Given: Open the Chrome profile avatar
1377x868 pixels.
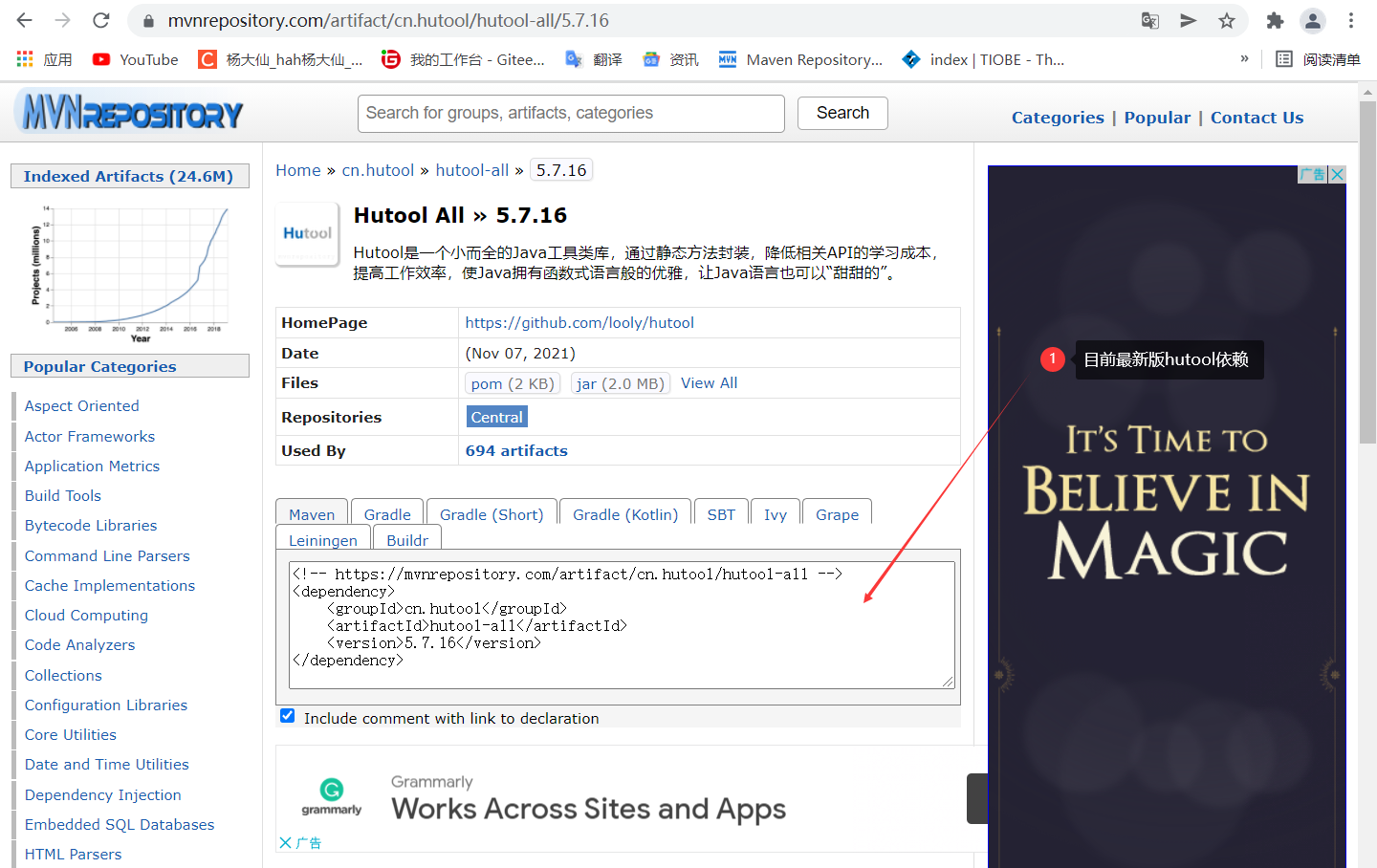Looking at the screenshot, I should coord(1313,20).
